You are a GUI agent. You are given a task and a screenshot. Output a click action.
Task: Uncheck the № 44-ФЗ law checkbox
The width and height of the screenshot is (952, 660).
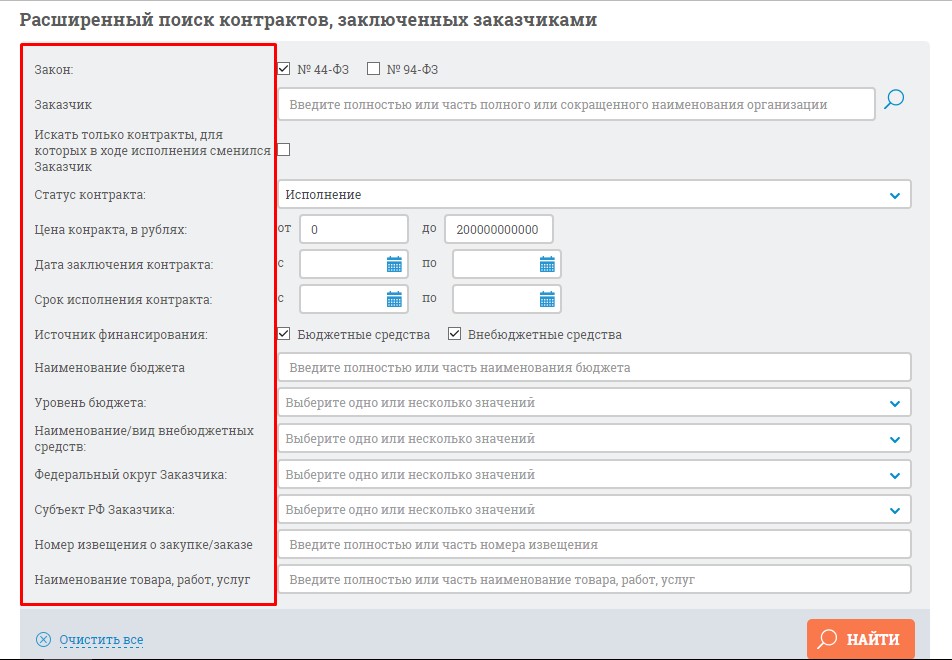click(x=284, y=69)
